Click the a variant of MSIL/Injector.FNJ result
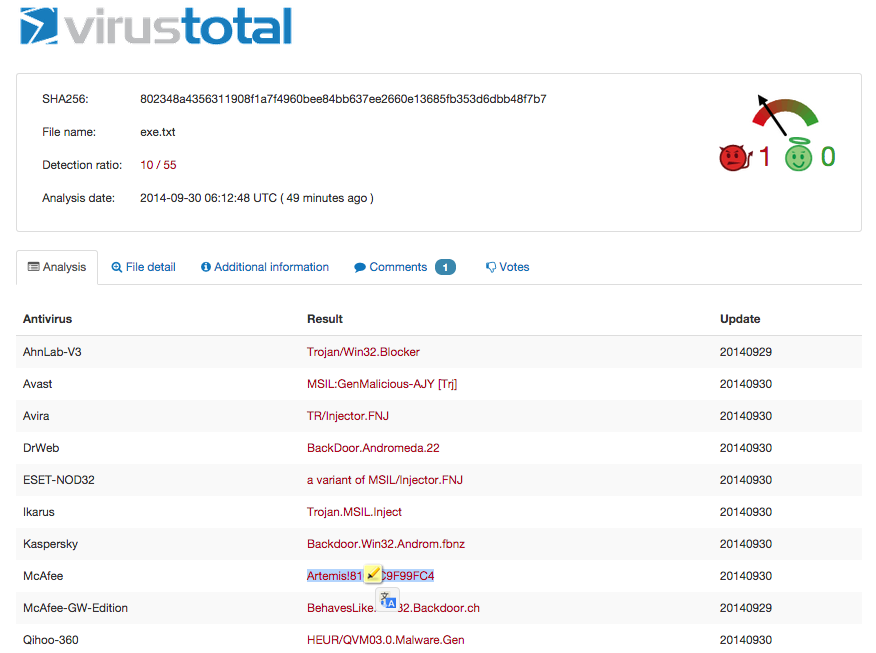 click(384, 480)
